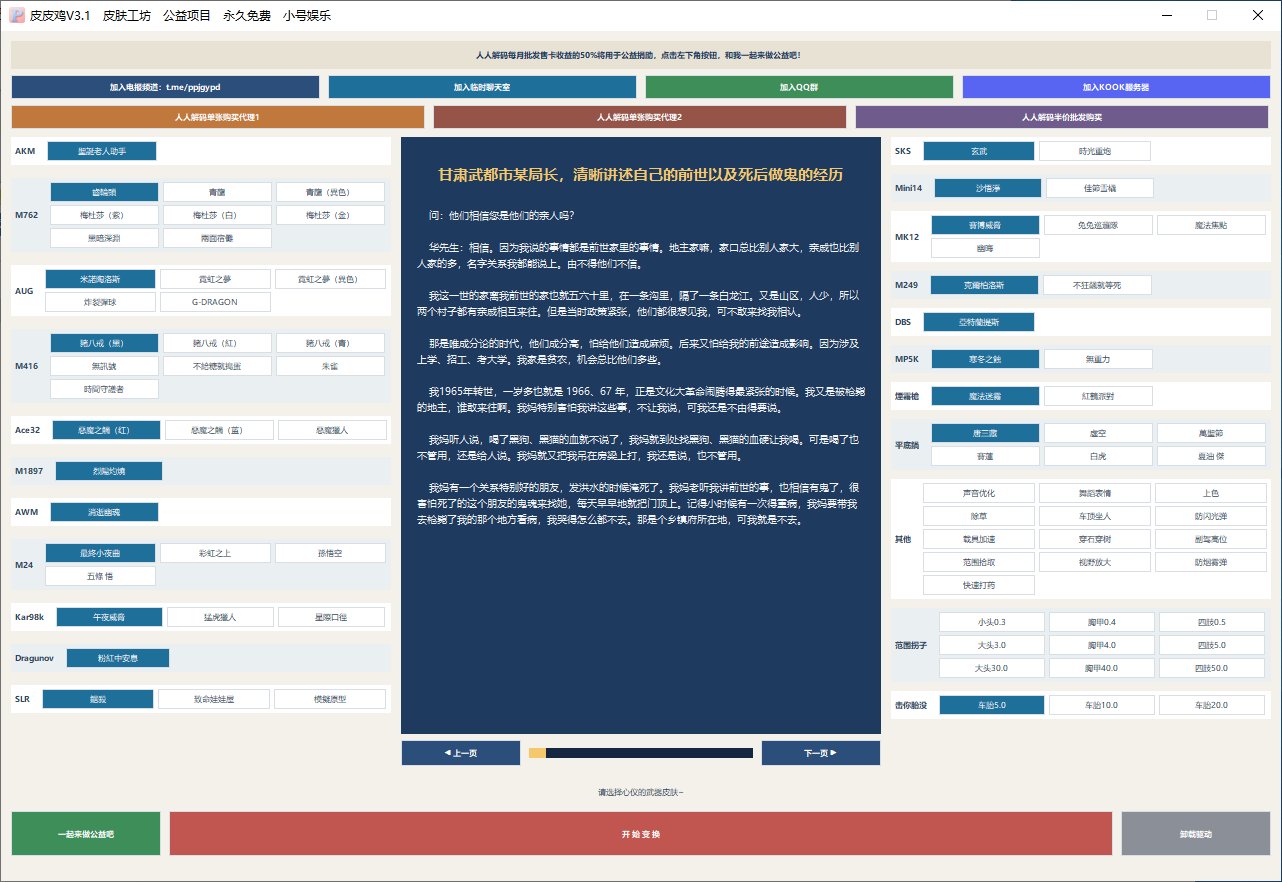1282x882 pixels.
Task: Toggle the 载具加速 option
Action: point(978,539)
